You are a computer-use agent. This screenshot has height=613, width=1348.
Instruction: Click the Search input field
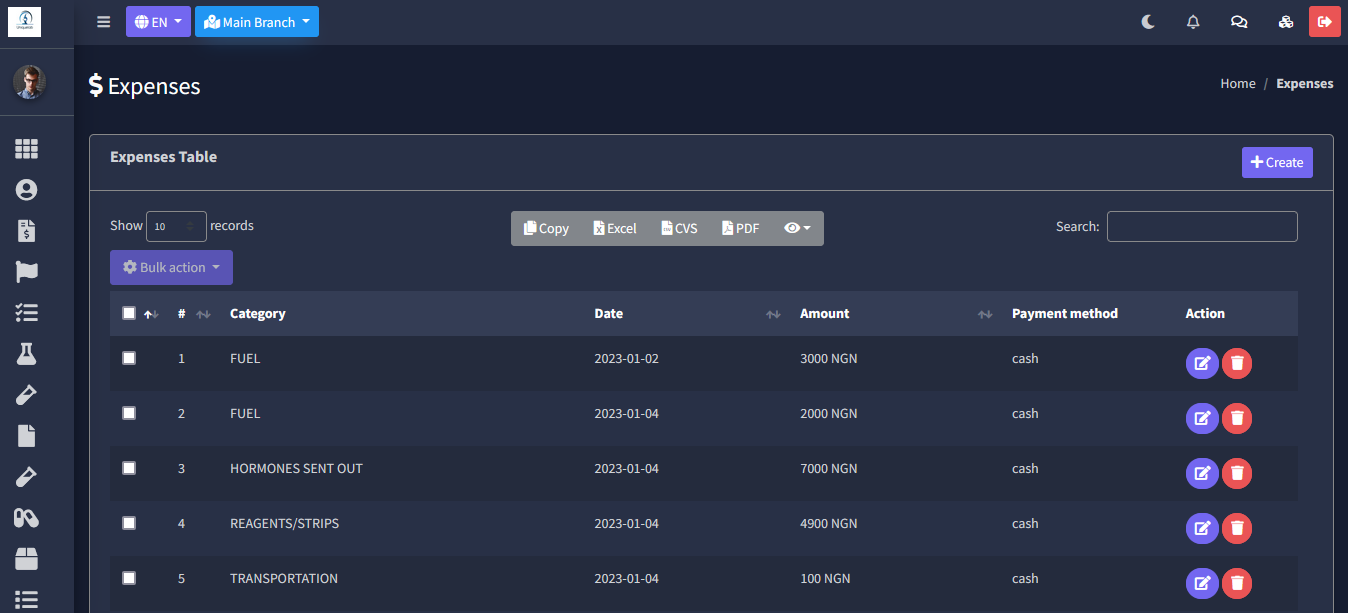click(1202, 227)
